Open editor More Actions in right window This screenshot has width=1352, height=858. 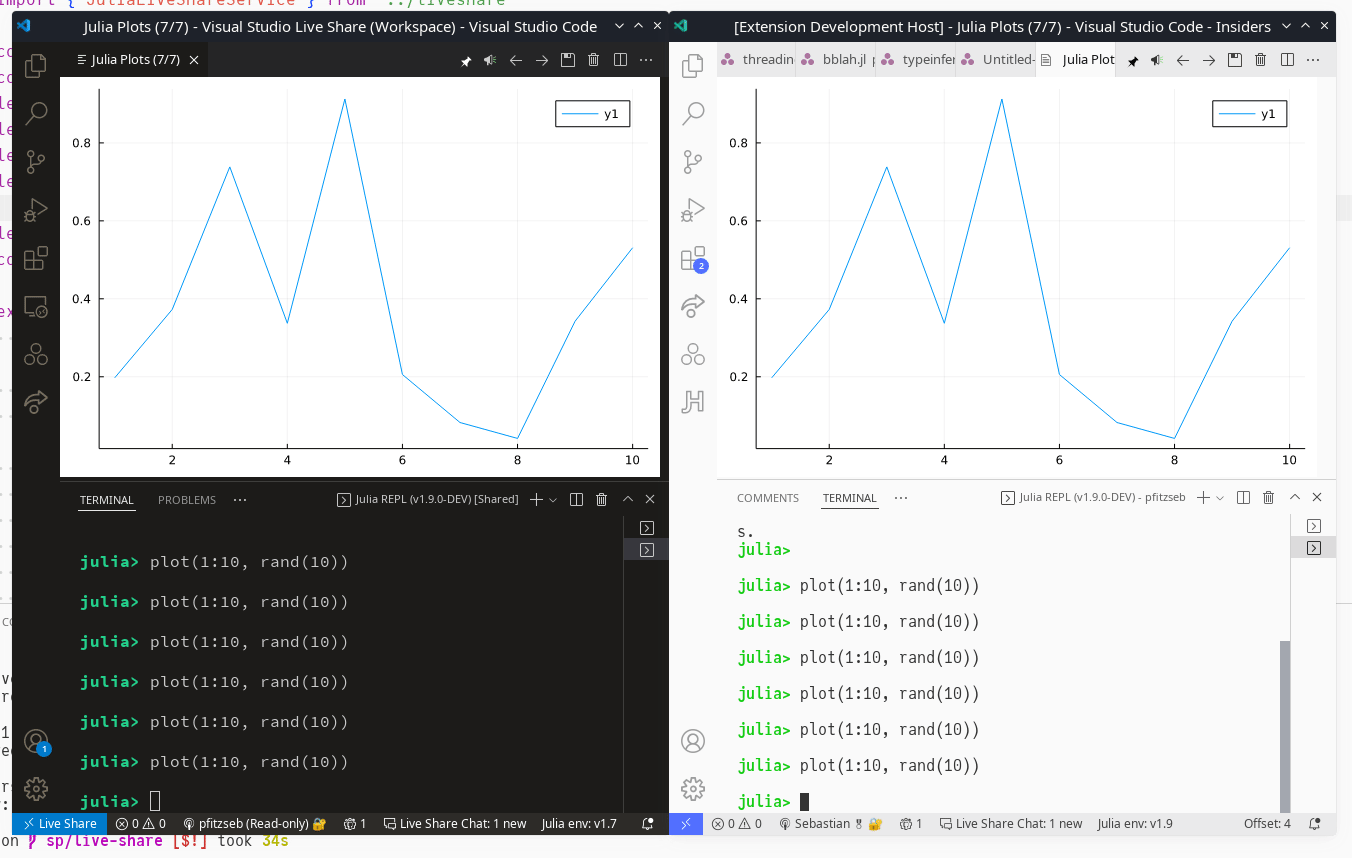(x=1313, y=61)
